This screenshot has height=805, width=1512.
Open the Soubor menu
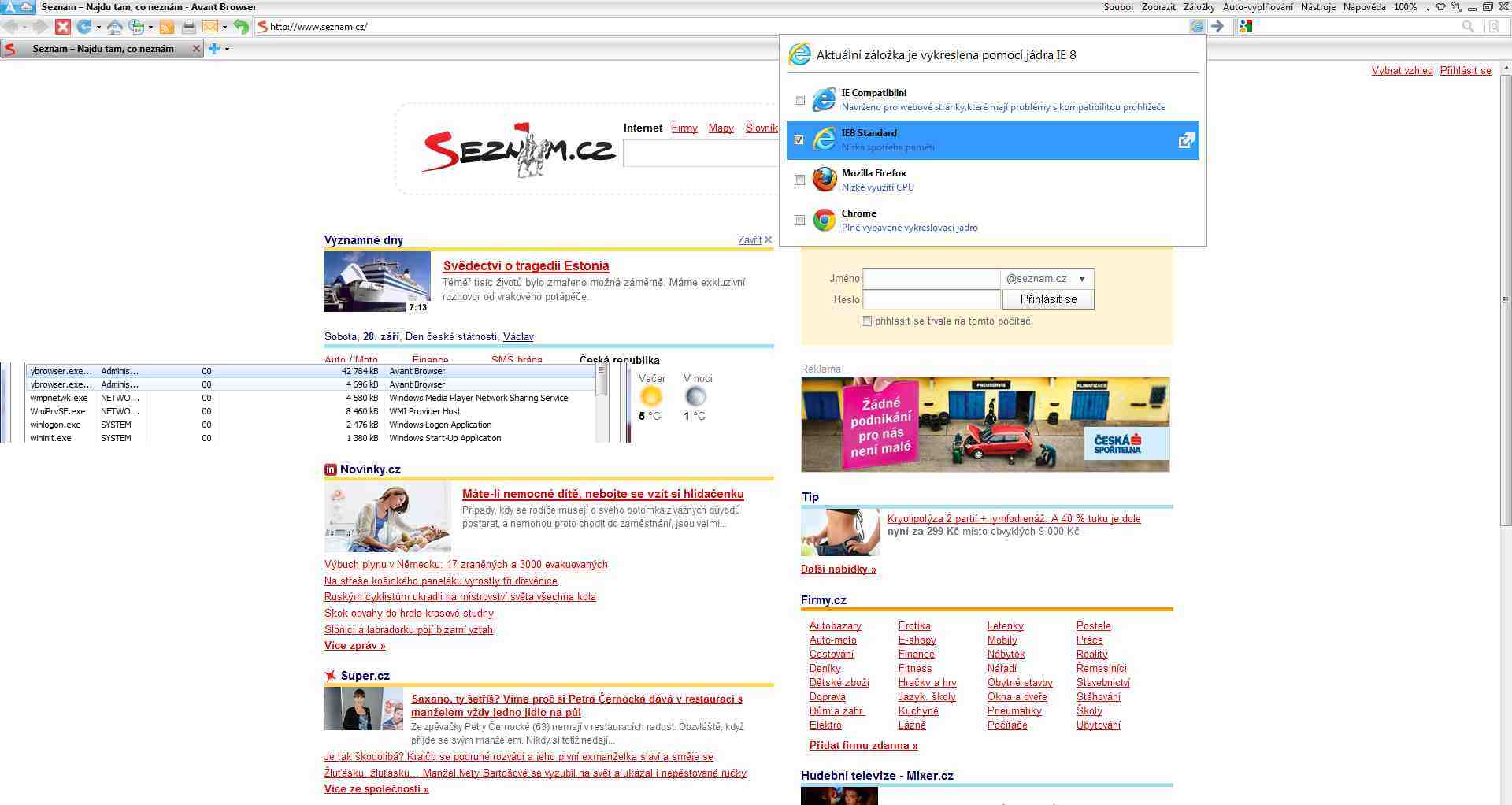1119,7
